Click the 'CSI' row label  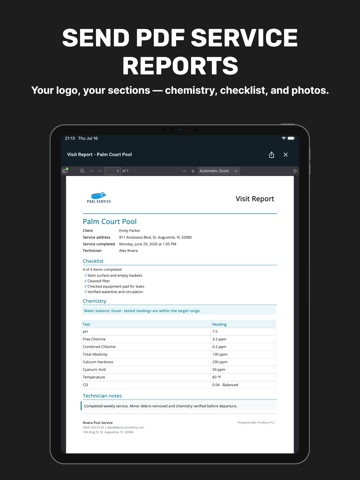coord(85,385)
